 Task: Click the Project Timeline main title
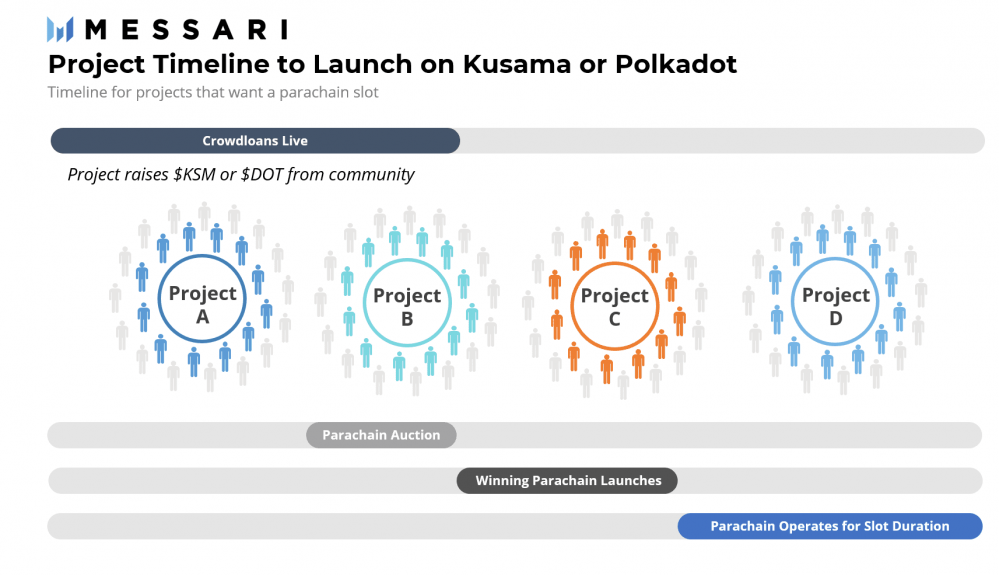[x=392, y=65]
